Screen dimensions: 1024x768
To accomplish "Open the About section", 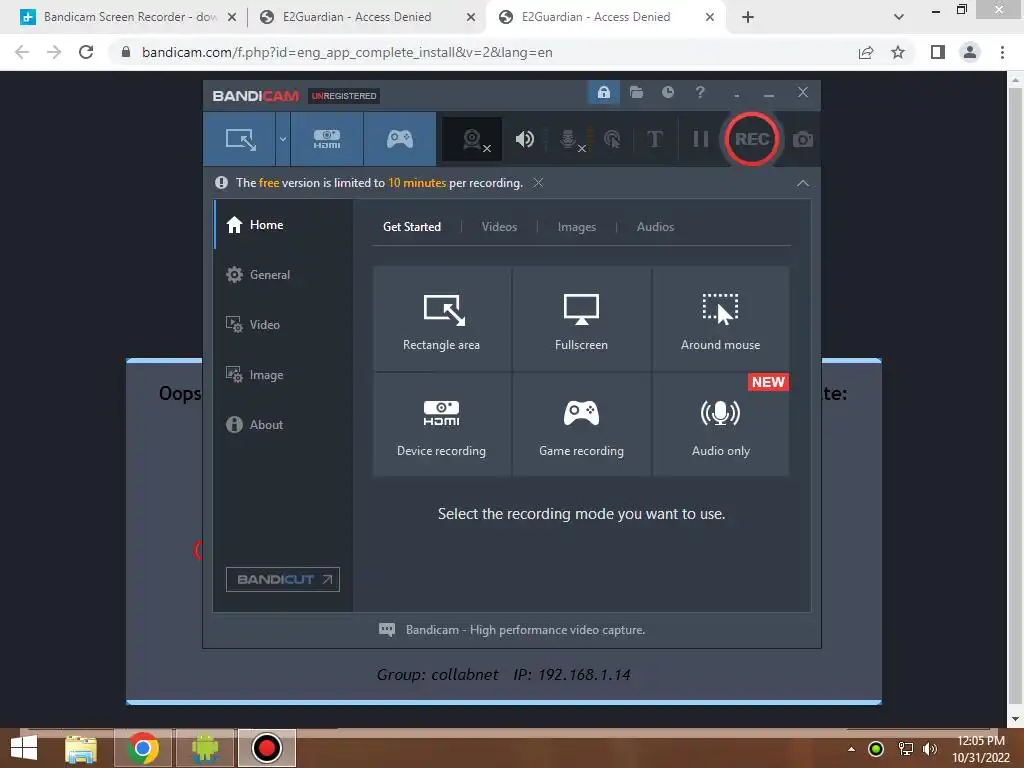I will click(x=283, y=424).
